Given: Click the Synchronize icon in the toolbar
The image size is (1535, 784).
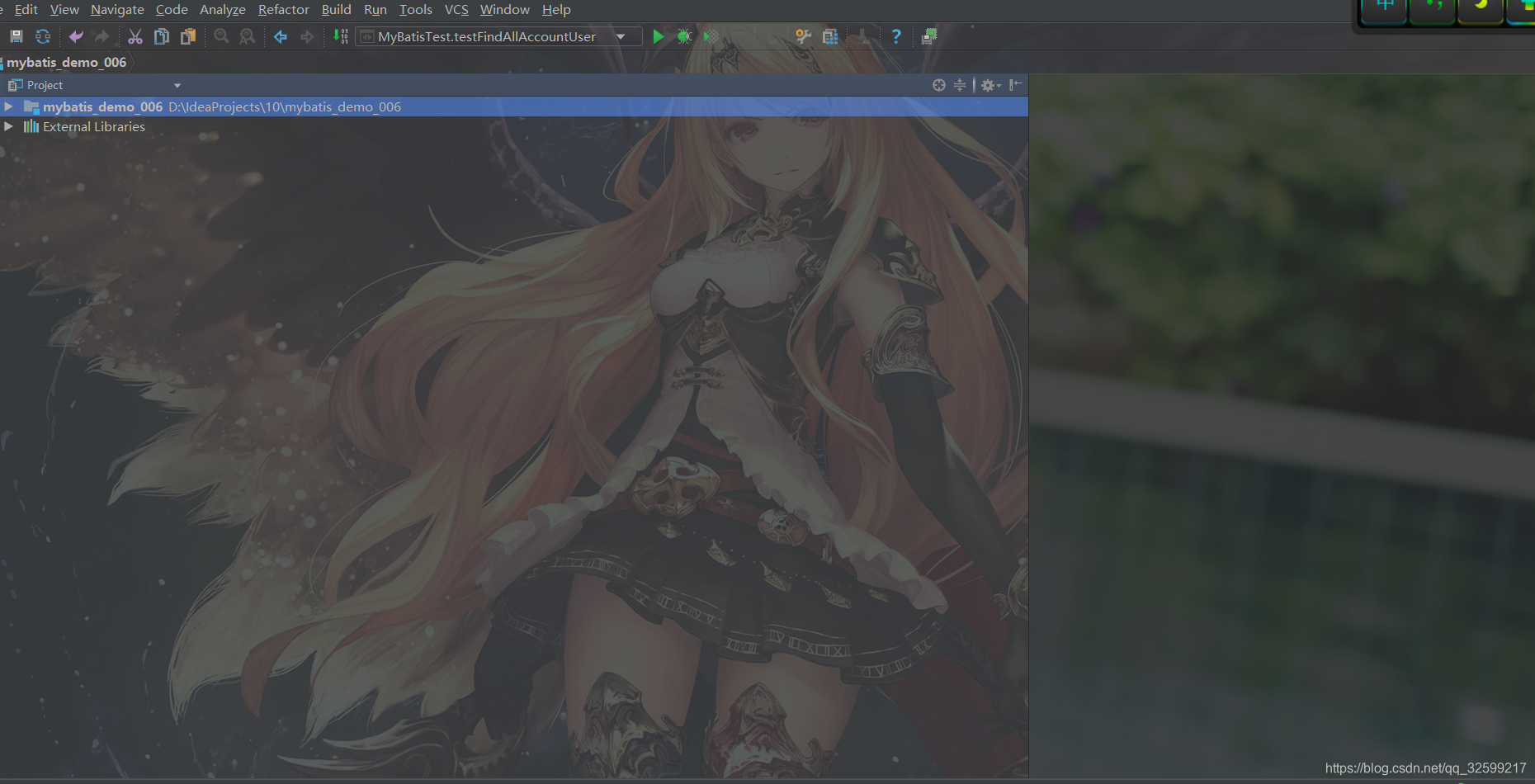Looking at the screenshot, I should (43, 36).
